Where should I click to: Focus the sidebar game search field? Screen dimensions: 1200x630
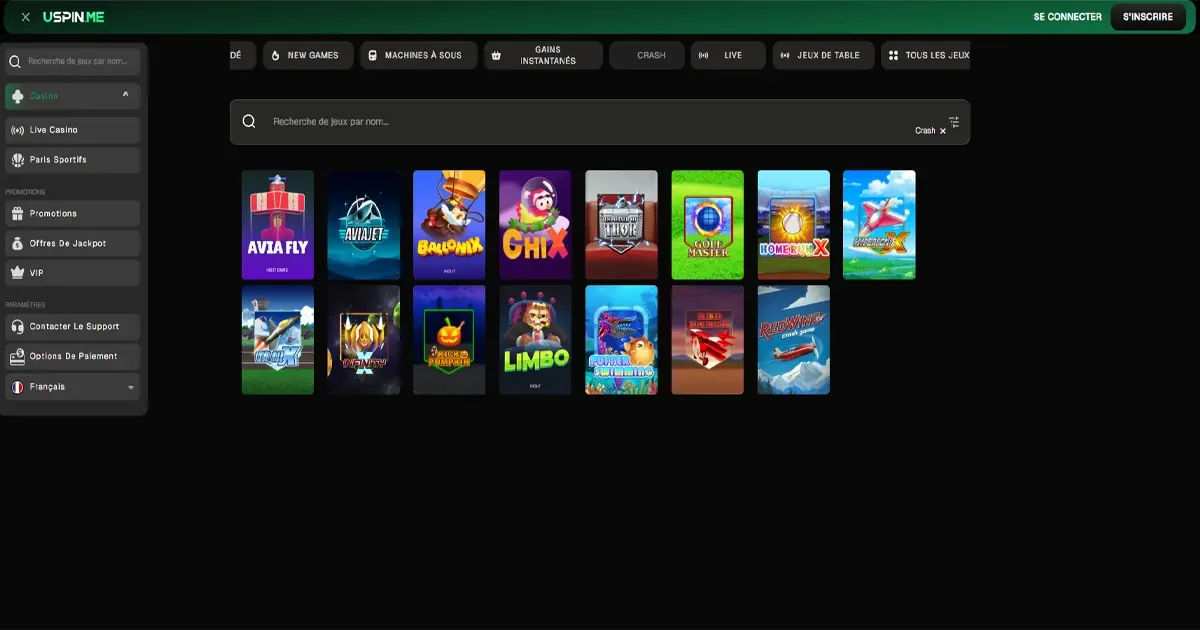tap(73, 61)
